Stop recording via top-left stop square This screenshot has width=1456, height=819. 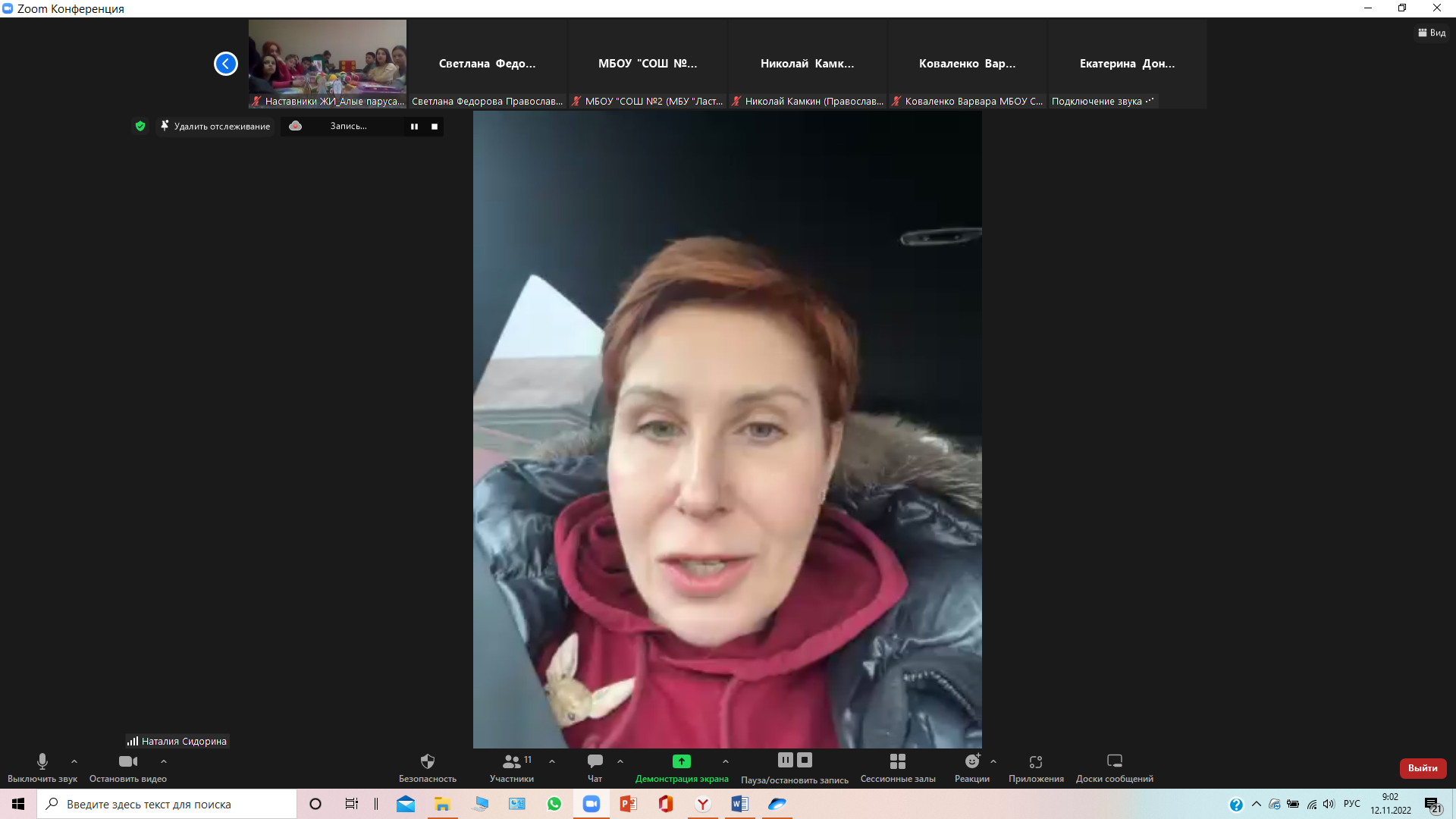point(435,127)
